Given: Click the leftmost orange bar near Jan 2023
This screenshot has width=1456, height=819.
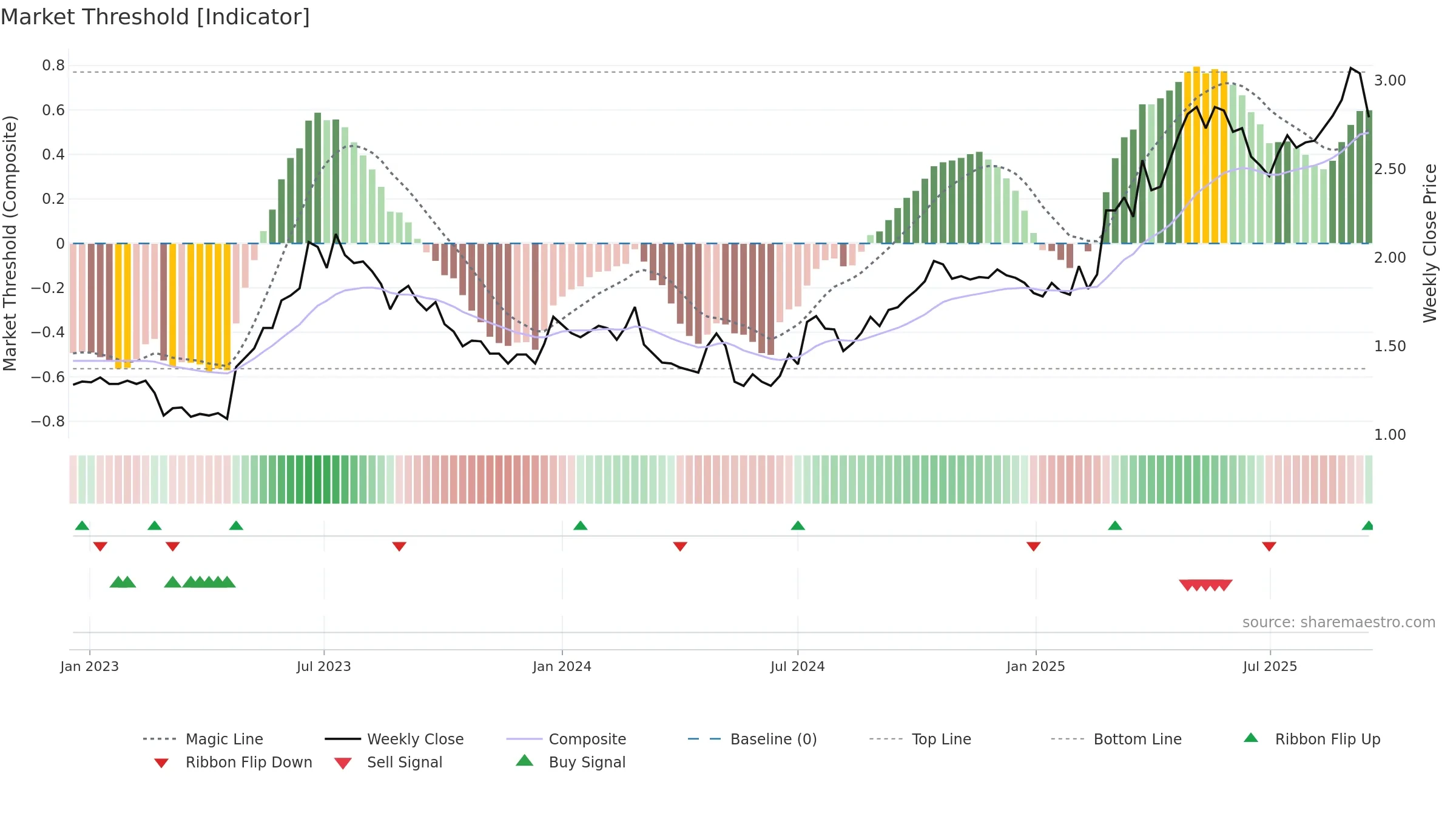Looking at the screenshot, I should [118, 306].
